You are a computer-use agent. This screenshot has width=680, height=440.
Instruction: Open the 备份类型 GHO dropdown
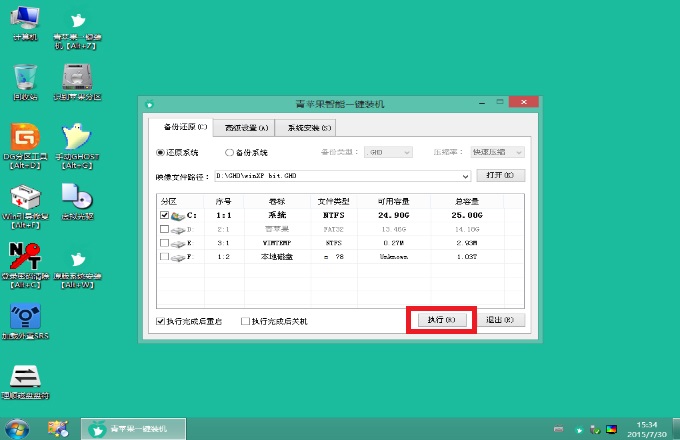(x=388, y=152)
